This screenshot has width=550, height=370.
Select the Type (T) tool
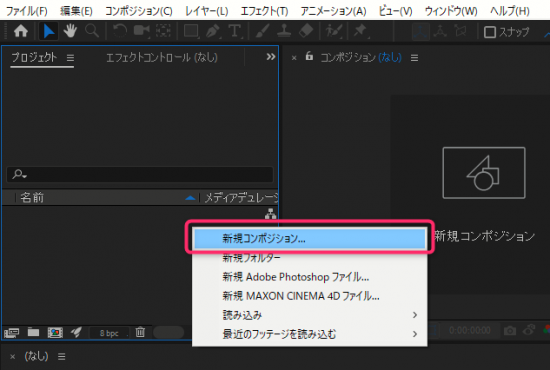[x=235, y=31]
